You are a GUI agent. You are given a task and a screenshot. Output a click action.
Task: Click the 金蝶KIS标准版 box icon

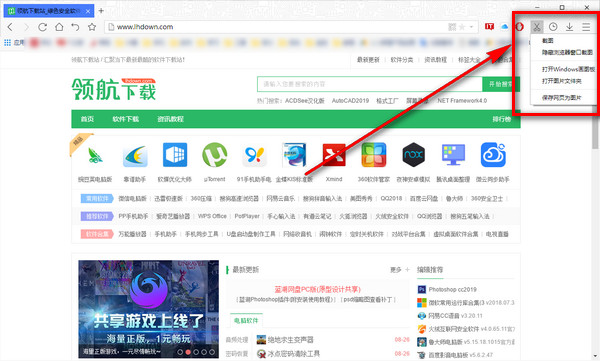click(294, 155)
